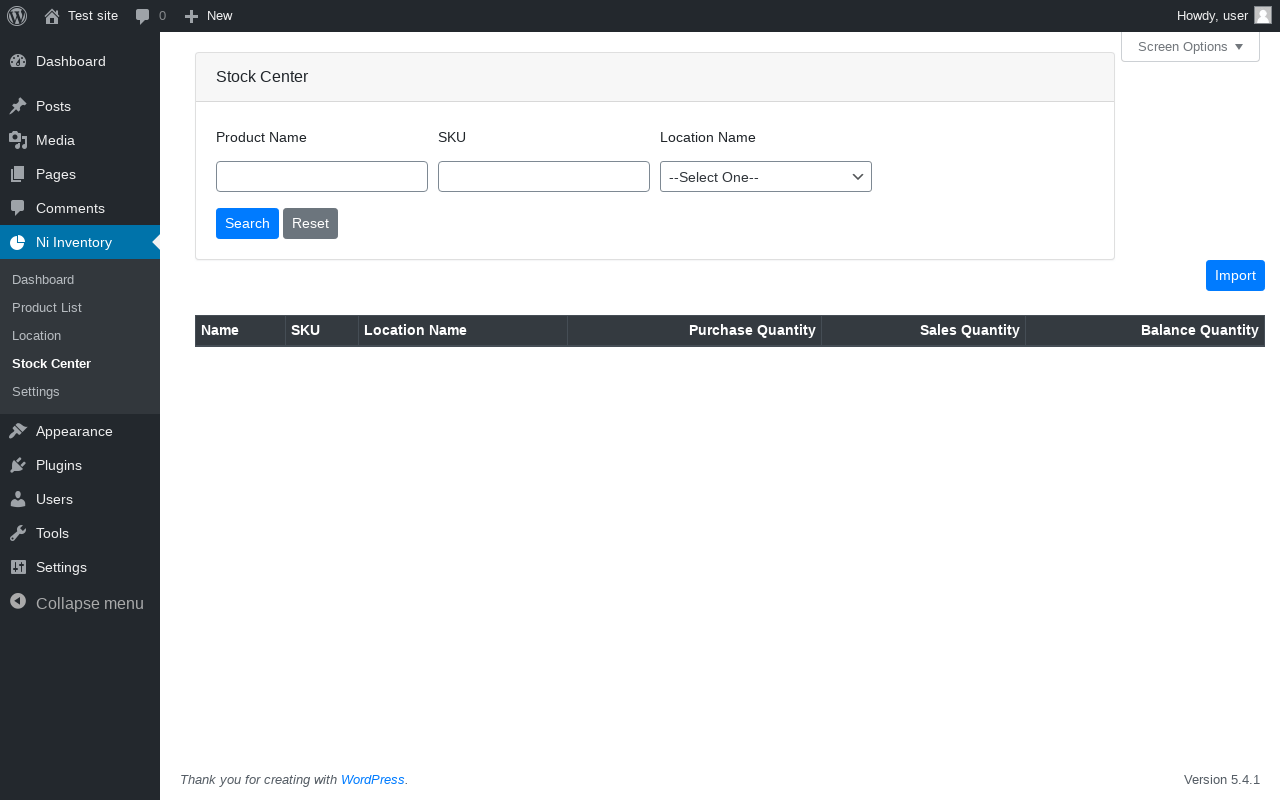The width and height of the screenshot is (1280, 800).
Task: Open the Location Name select dropdown
Action: tap(766, 177)
